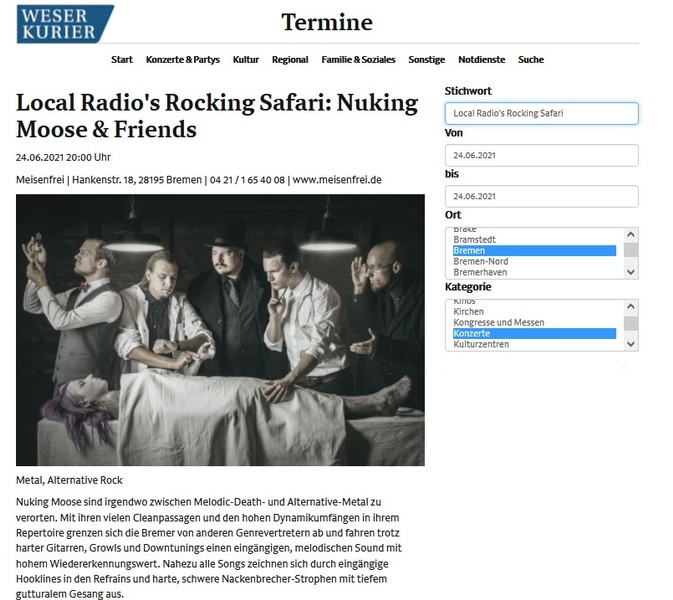Click the Ort label
Image resolution: width=673 pixels, height=600 pixels.
pyautogui.click(x=453, y=215)
